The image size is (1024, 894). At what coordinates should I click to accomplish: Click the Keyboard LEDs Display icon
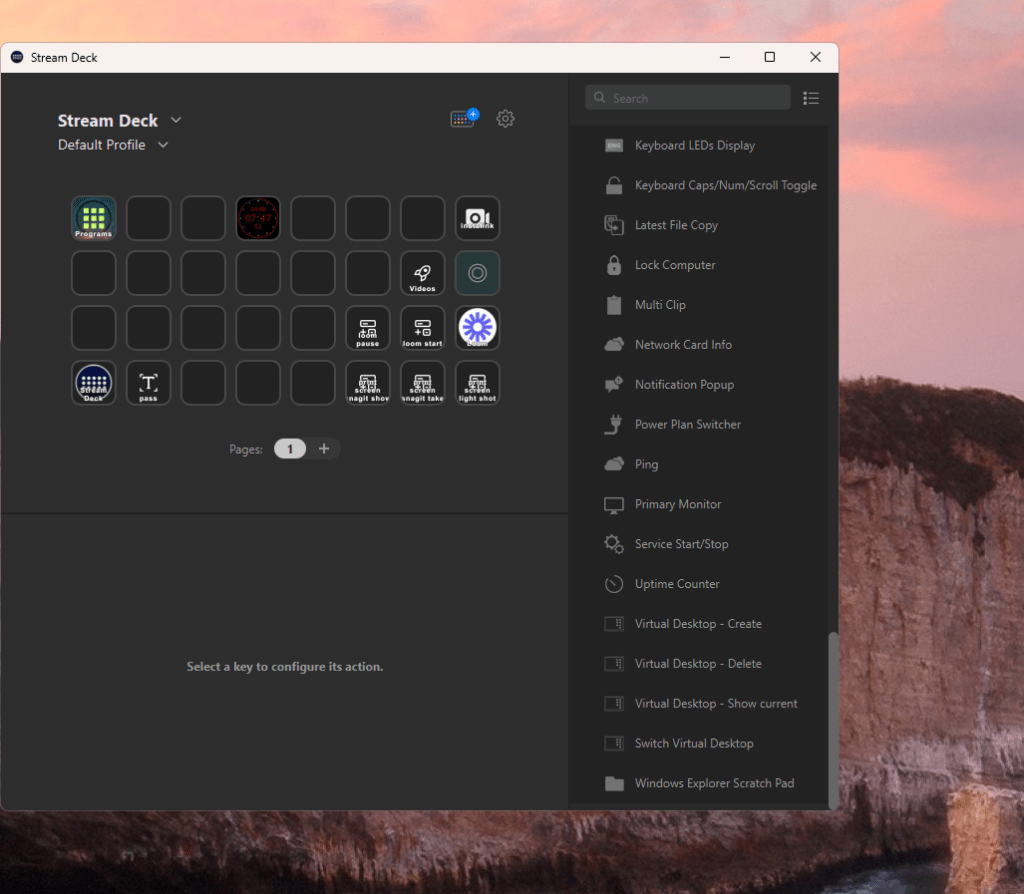pyautogui.click(x=614, y=146)
